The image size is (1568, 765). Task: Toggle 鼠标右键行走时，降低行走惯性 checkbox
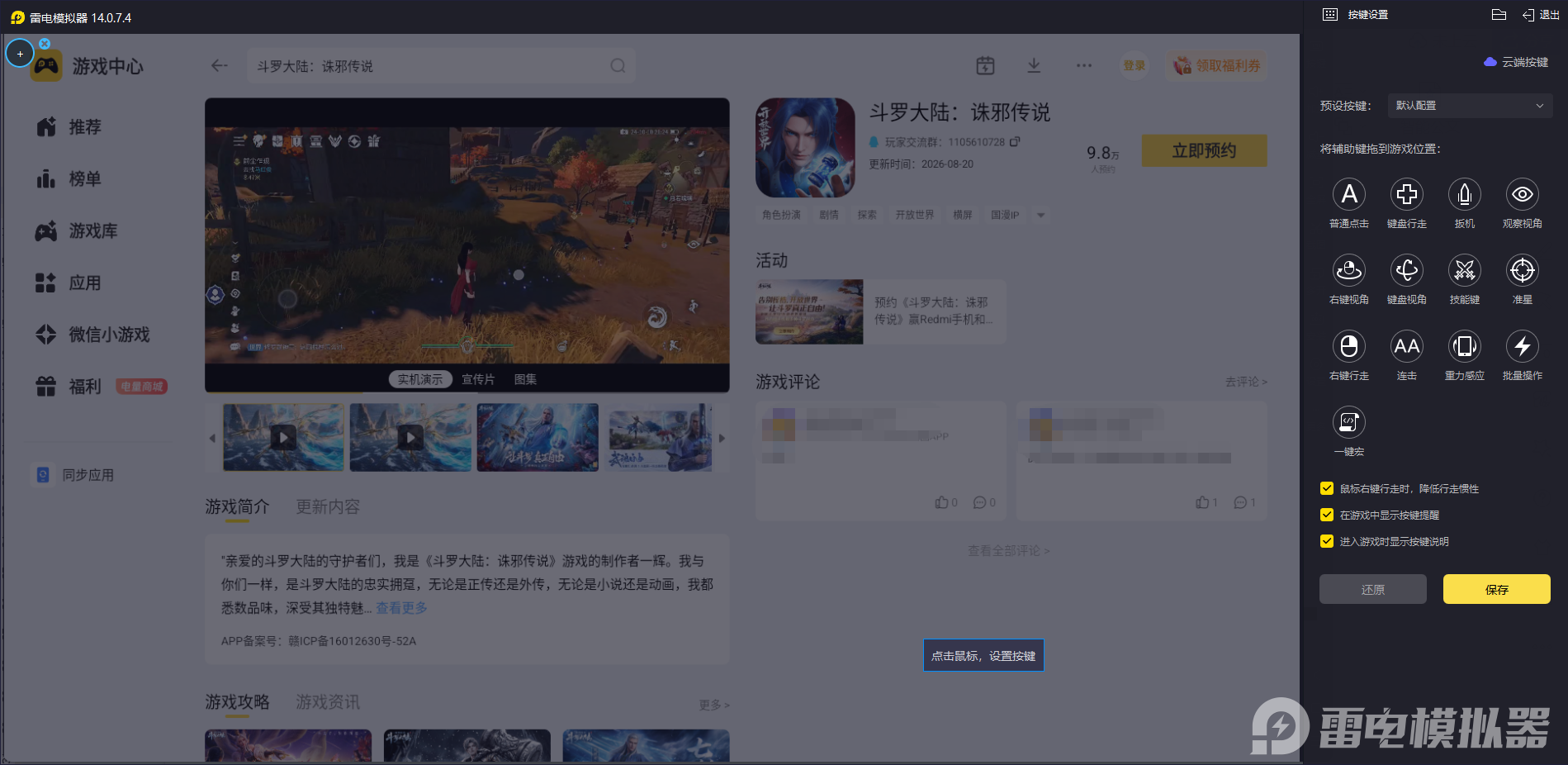1327,488
